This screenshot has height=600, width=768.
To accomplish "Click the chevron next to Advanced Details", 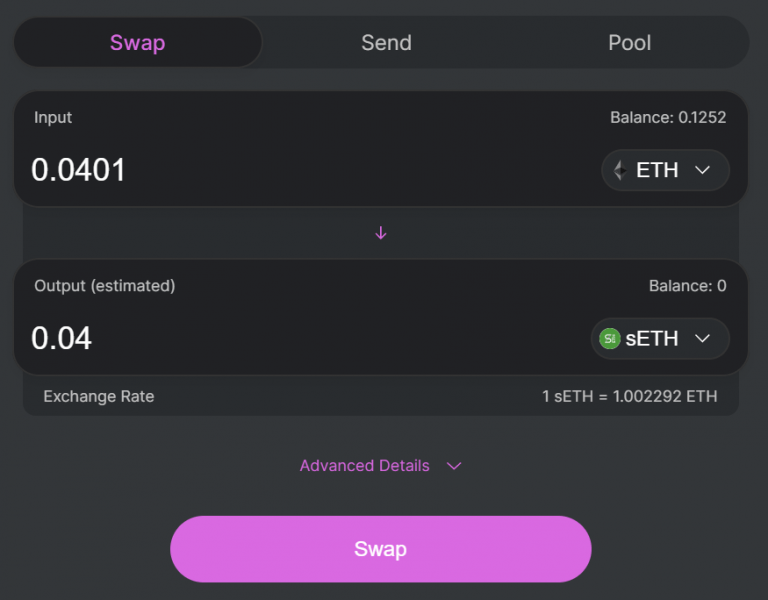I will [x=454, y=466].
